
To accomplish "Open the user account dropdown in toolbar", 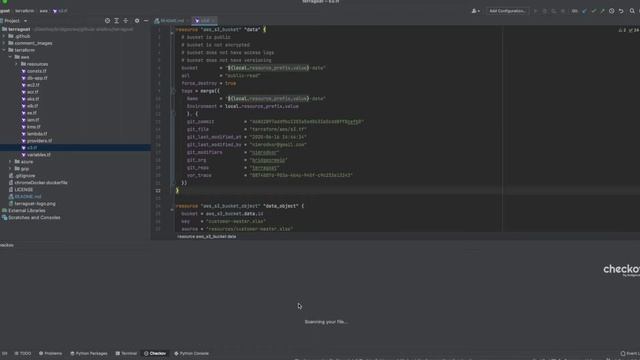I will click(x=476, y=11).
